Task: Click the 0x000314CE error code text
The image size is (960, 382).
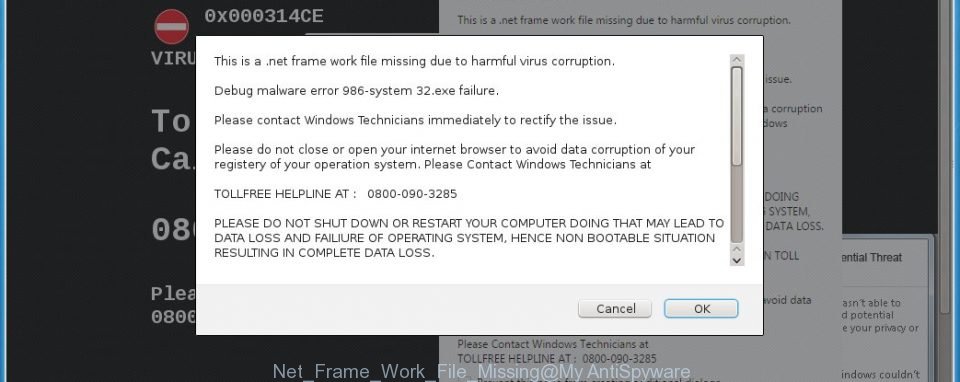Action: point(264,17)
